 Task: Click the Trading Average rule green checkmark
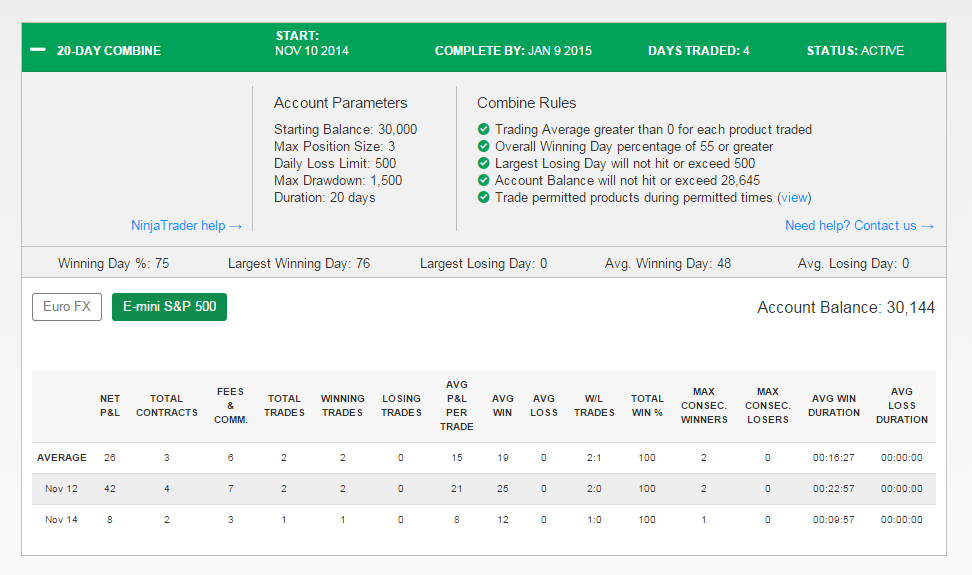(484, 129)
